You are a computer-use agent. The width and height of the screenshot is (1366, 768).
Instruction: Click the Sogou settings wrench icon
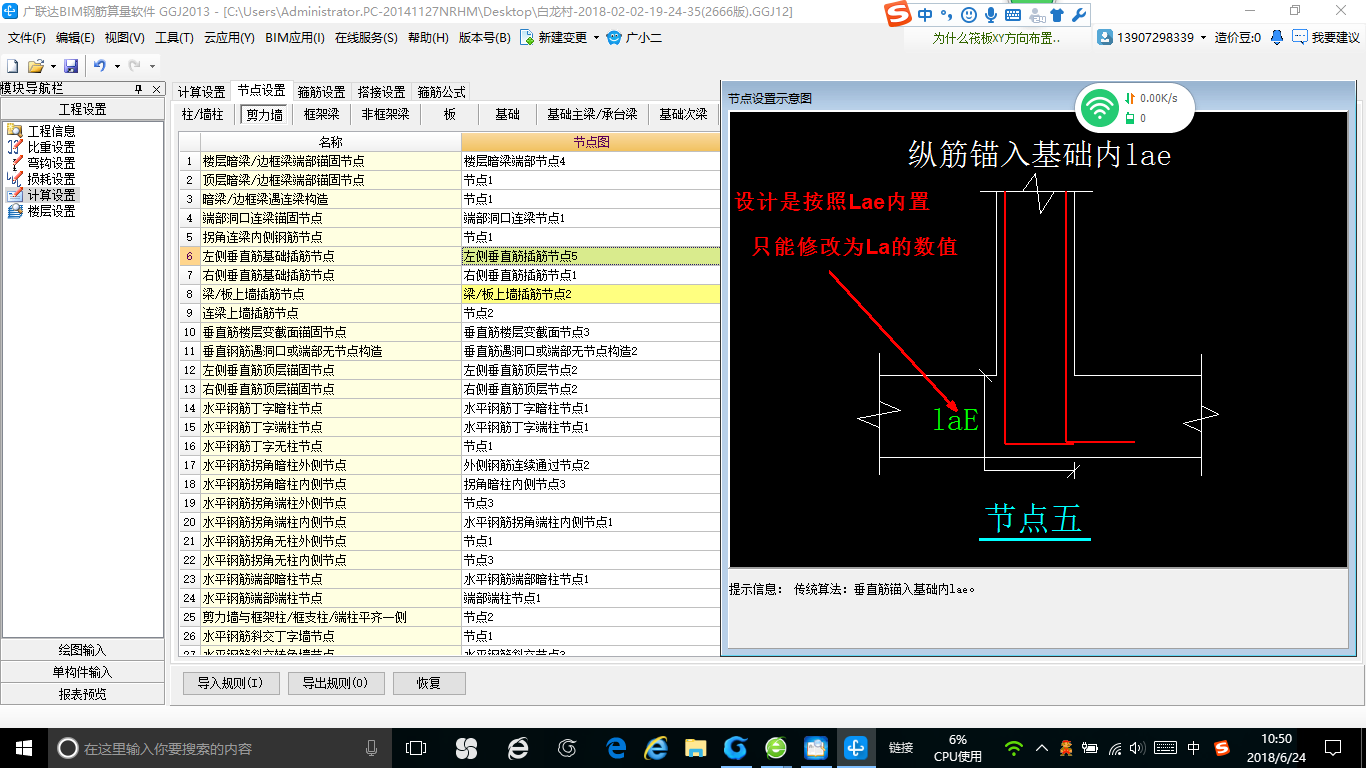(x=1079, y=15)
